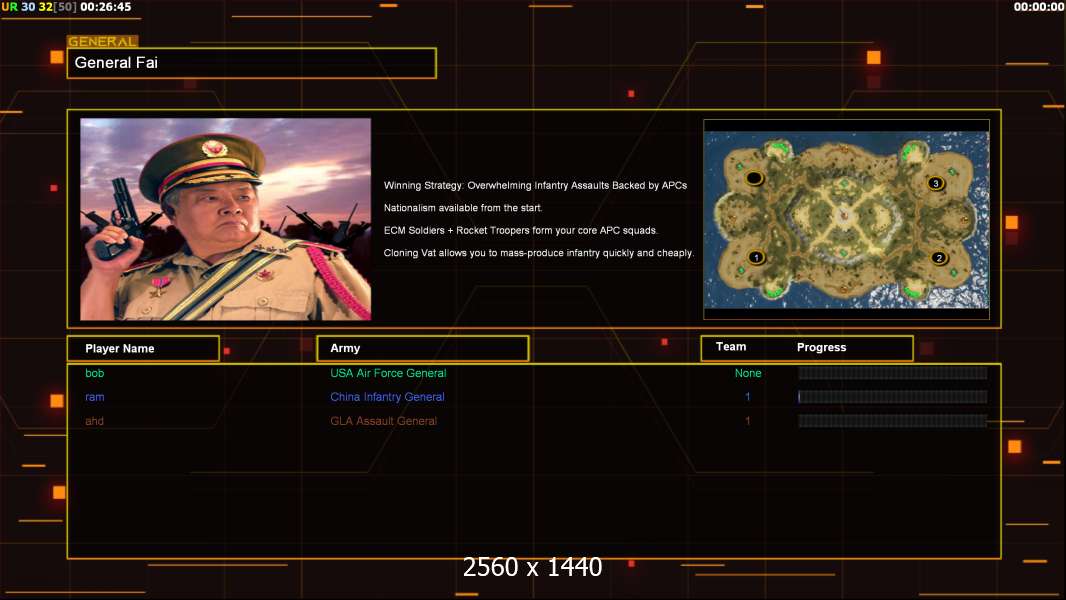The height and width of the screenshot is (600, 1066).
Task: Click the island map preview
Action: pyautogui.click(x=846, y=219)
